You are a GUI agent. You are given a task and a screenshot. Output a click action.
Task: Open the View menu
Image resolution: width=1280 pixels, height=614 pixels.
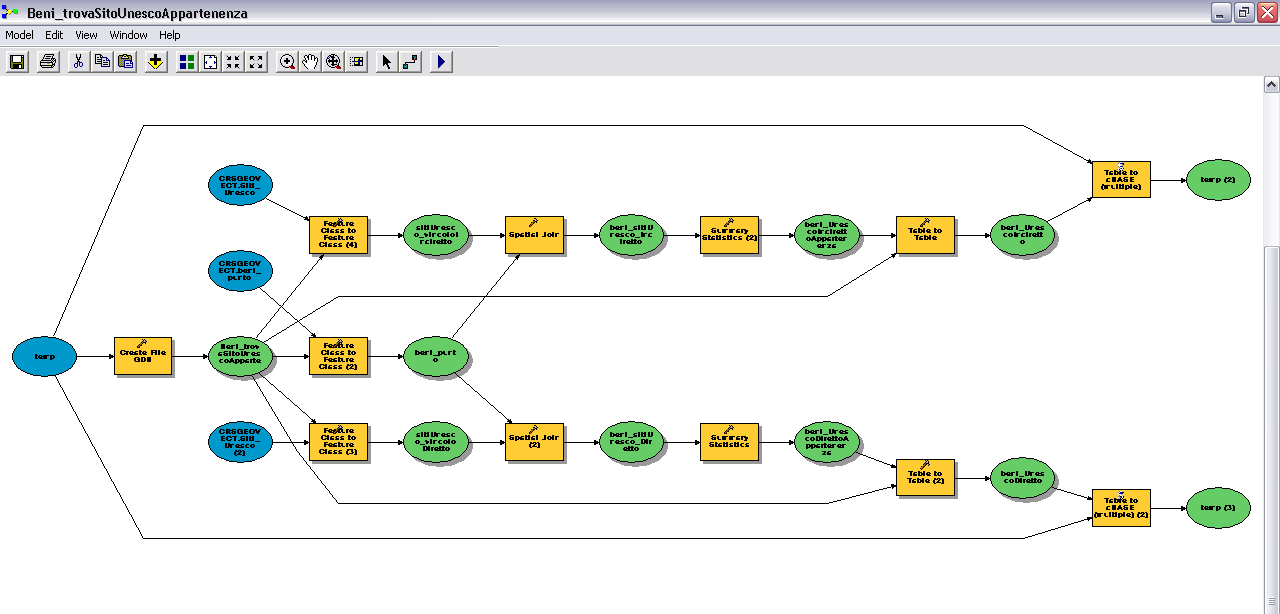click(x=86, y=35)
